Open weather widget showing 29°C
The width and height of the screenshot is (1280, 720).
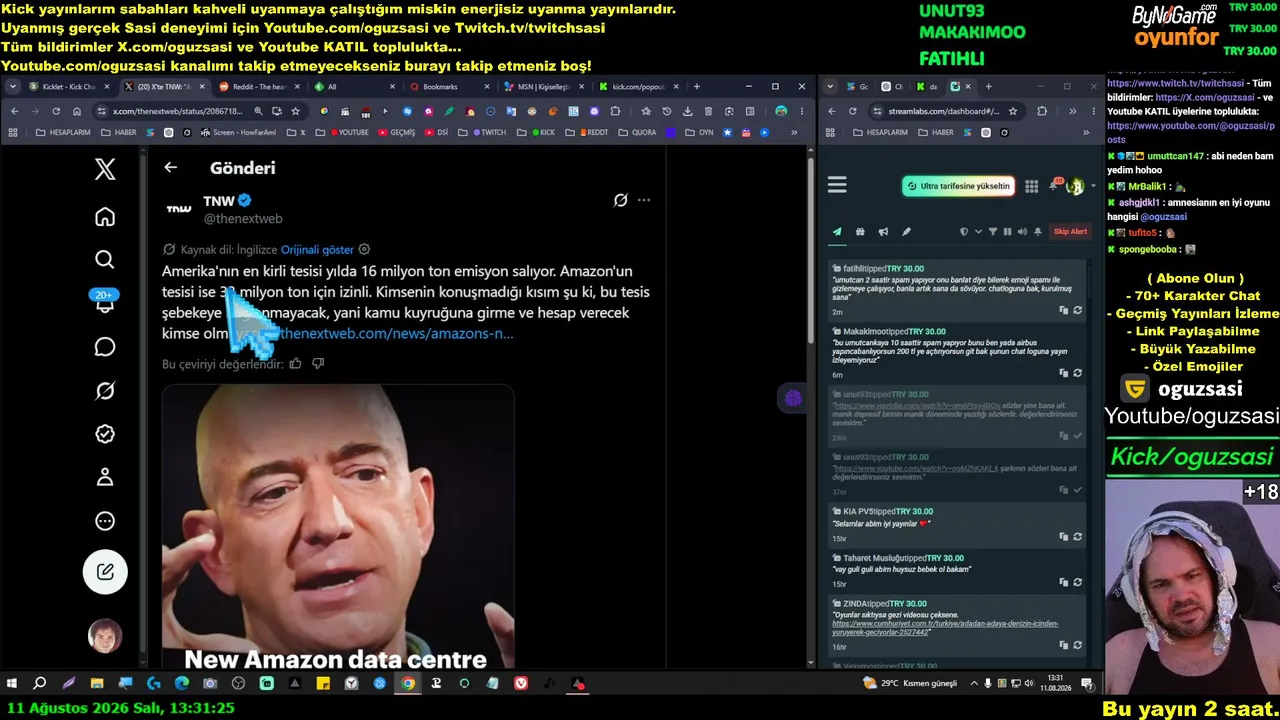point(910,684)
